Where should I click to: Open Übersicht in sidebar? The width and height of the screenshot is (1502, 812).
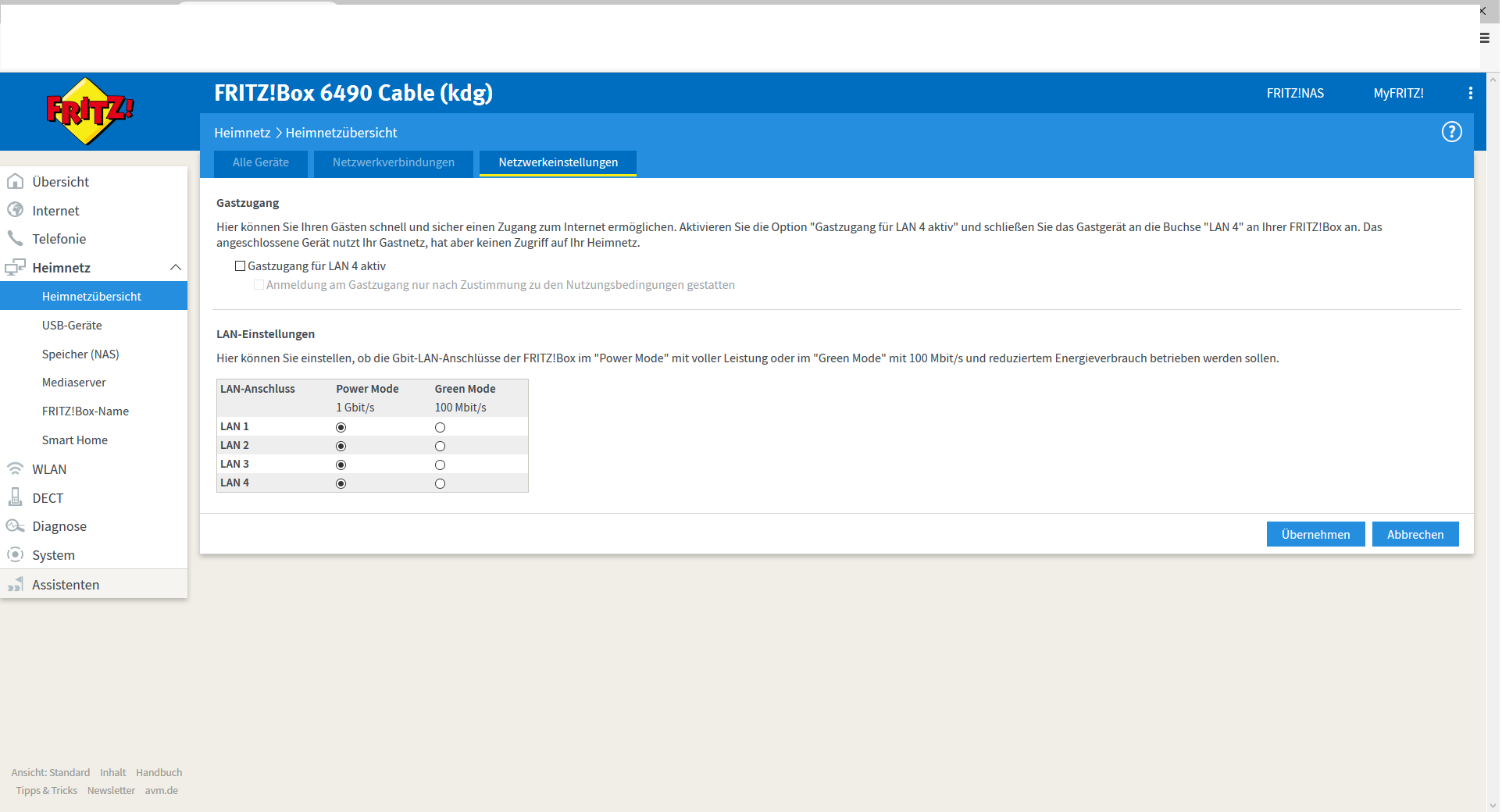(61, 182)
